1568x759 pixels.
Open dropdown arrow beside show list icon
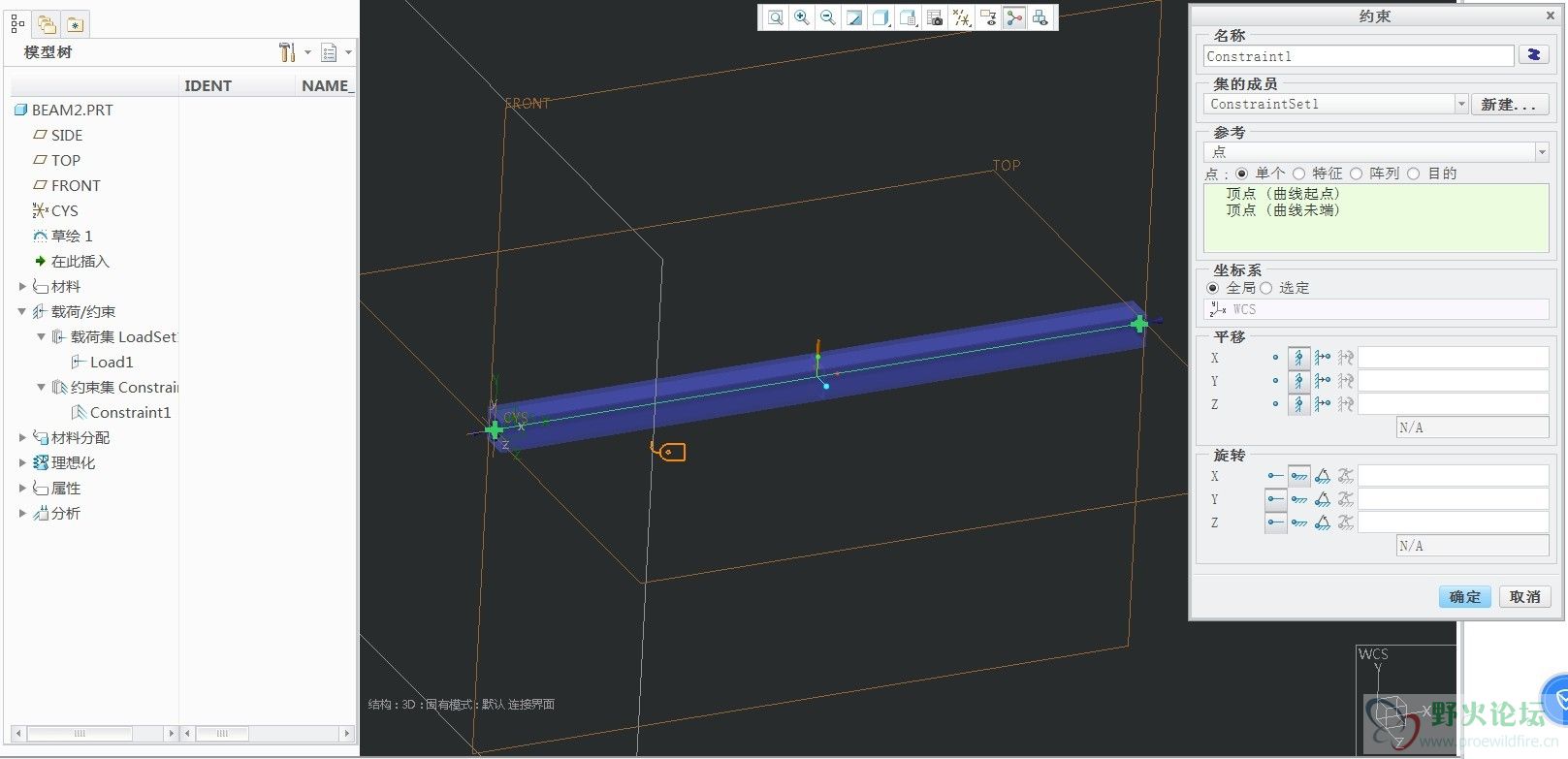click(x=348, y=52)
